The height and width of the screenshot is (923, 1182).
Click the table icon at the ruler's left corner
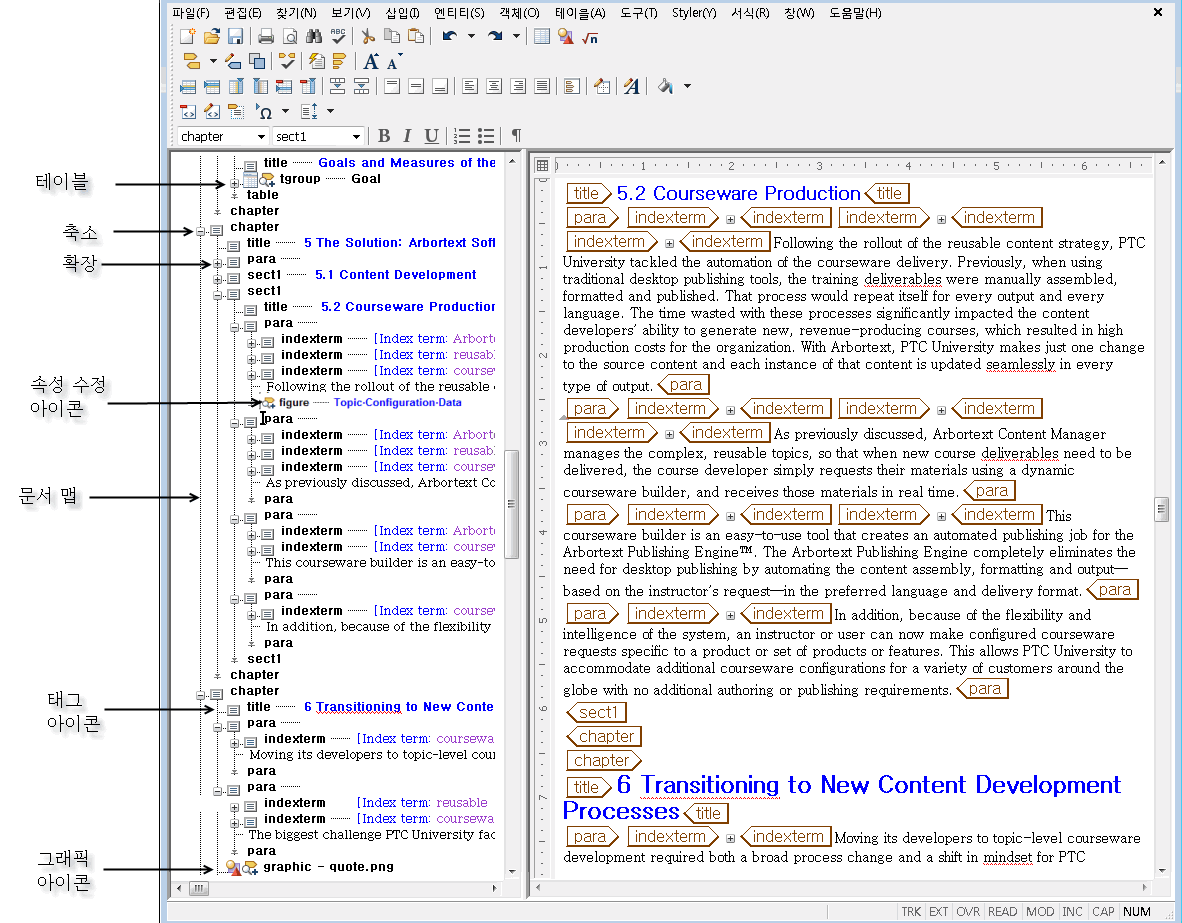click(542, 165)
